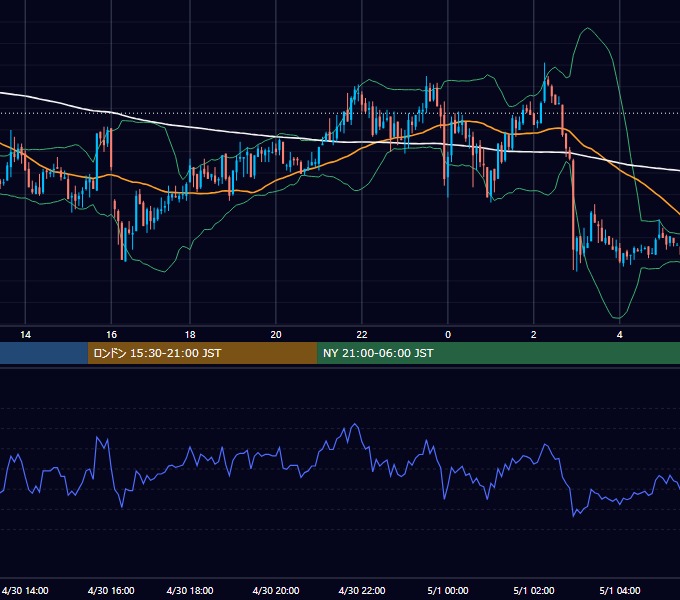
Task: Click the 14 hour axis label
Action: click(x=26, y=335)
